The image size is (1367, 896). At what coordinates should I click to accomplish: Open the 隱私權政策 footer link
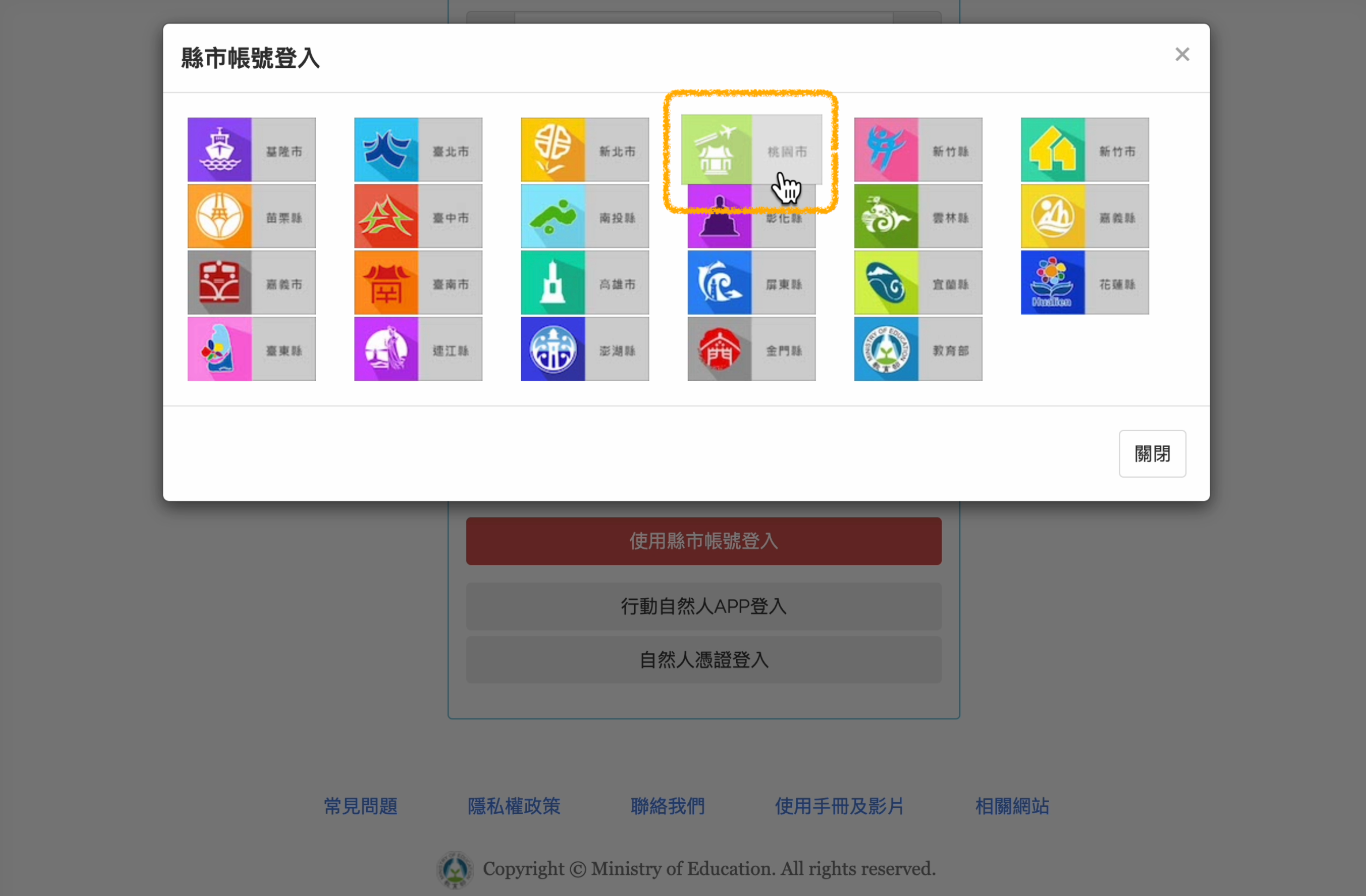514,806
